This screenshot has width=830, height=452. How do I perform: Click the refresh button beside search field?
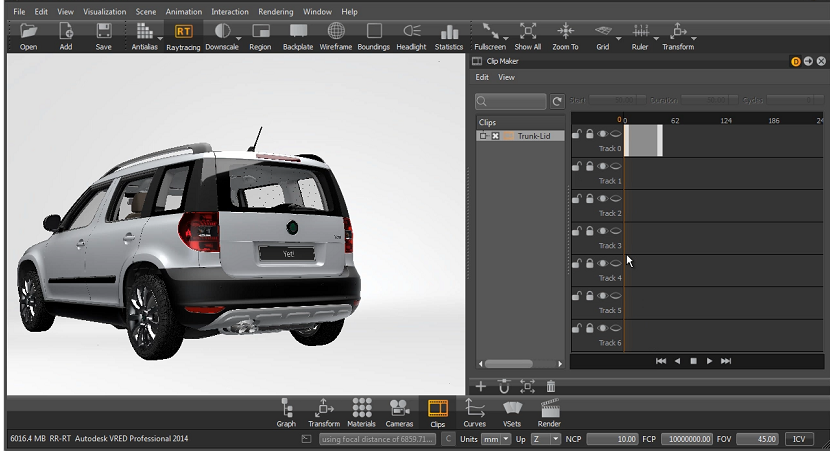point(557,101)
